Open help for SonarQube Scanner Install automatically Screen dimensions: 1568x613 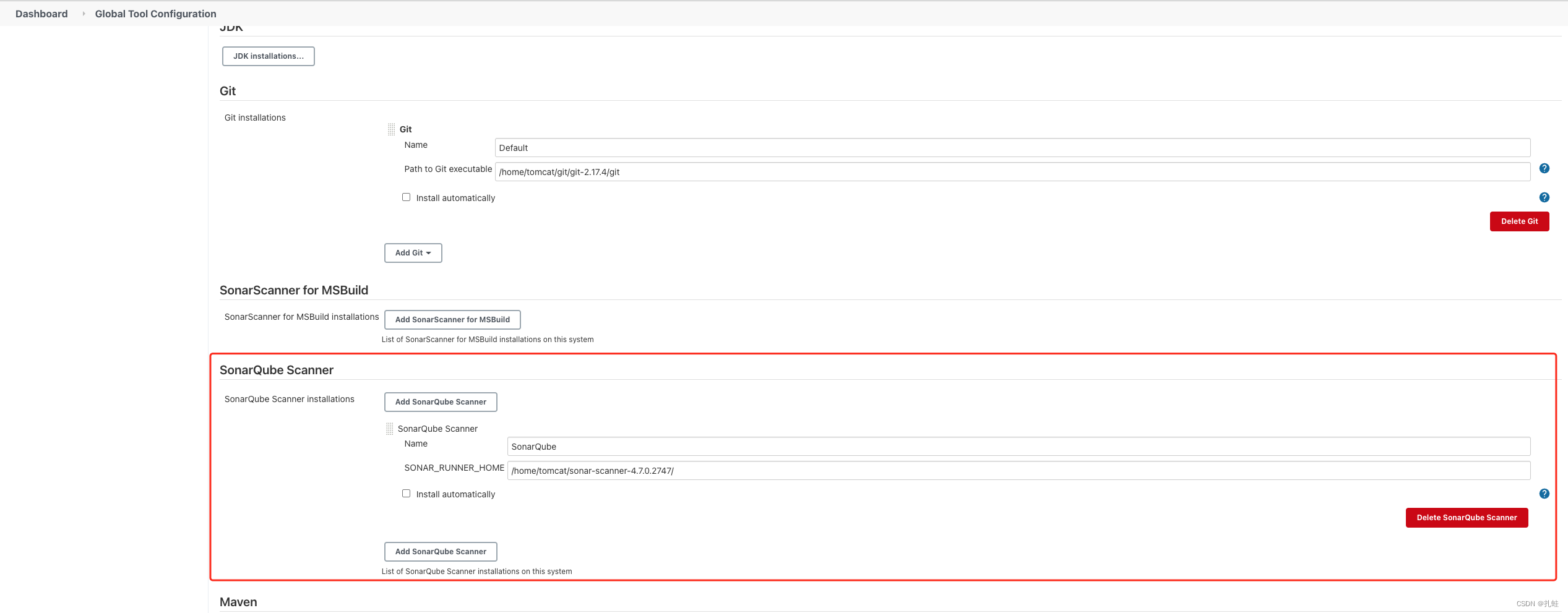[x=1544, y=494]
